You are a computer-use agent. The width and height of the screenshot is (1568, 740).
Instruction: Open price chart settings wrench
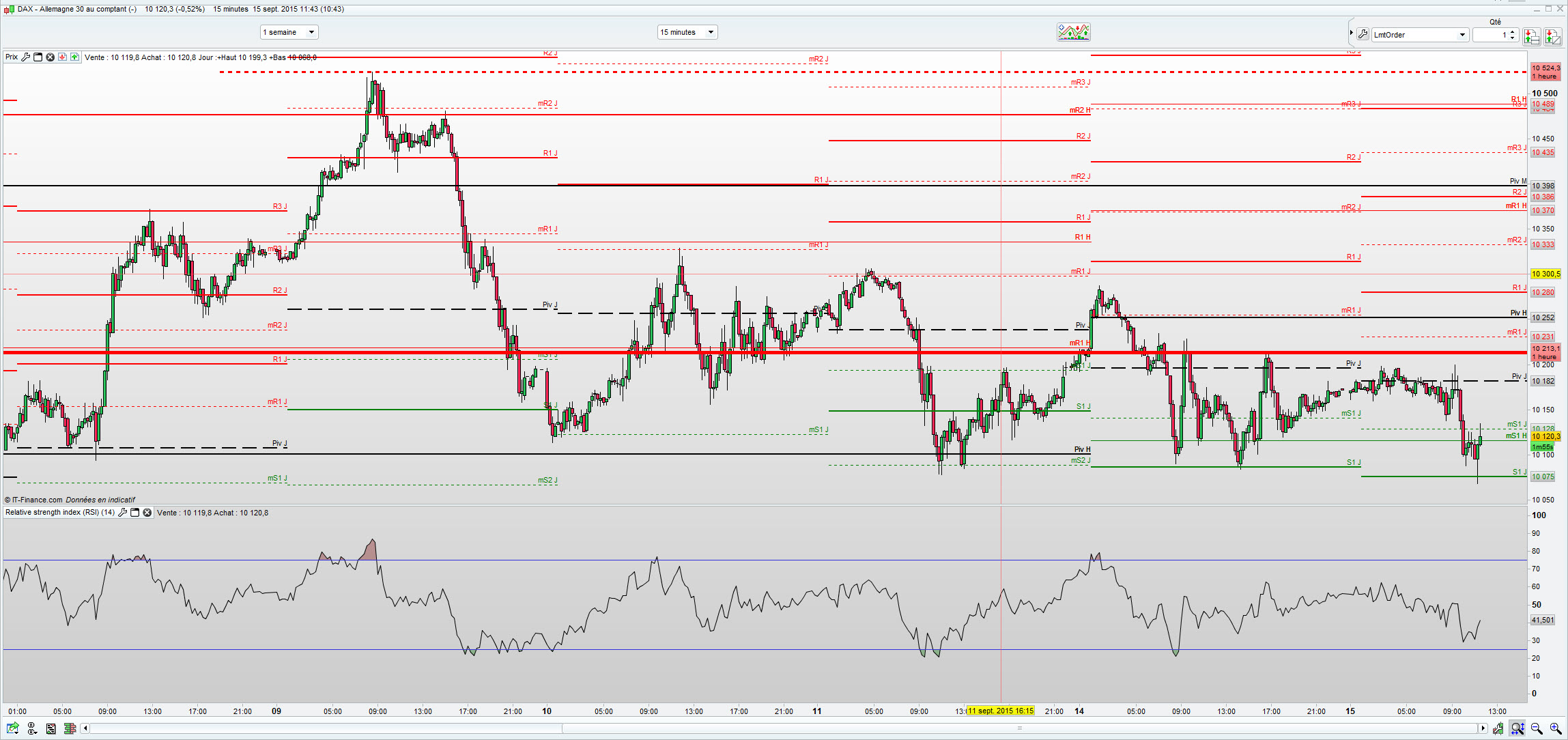(x=26, y=57)
